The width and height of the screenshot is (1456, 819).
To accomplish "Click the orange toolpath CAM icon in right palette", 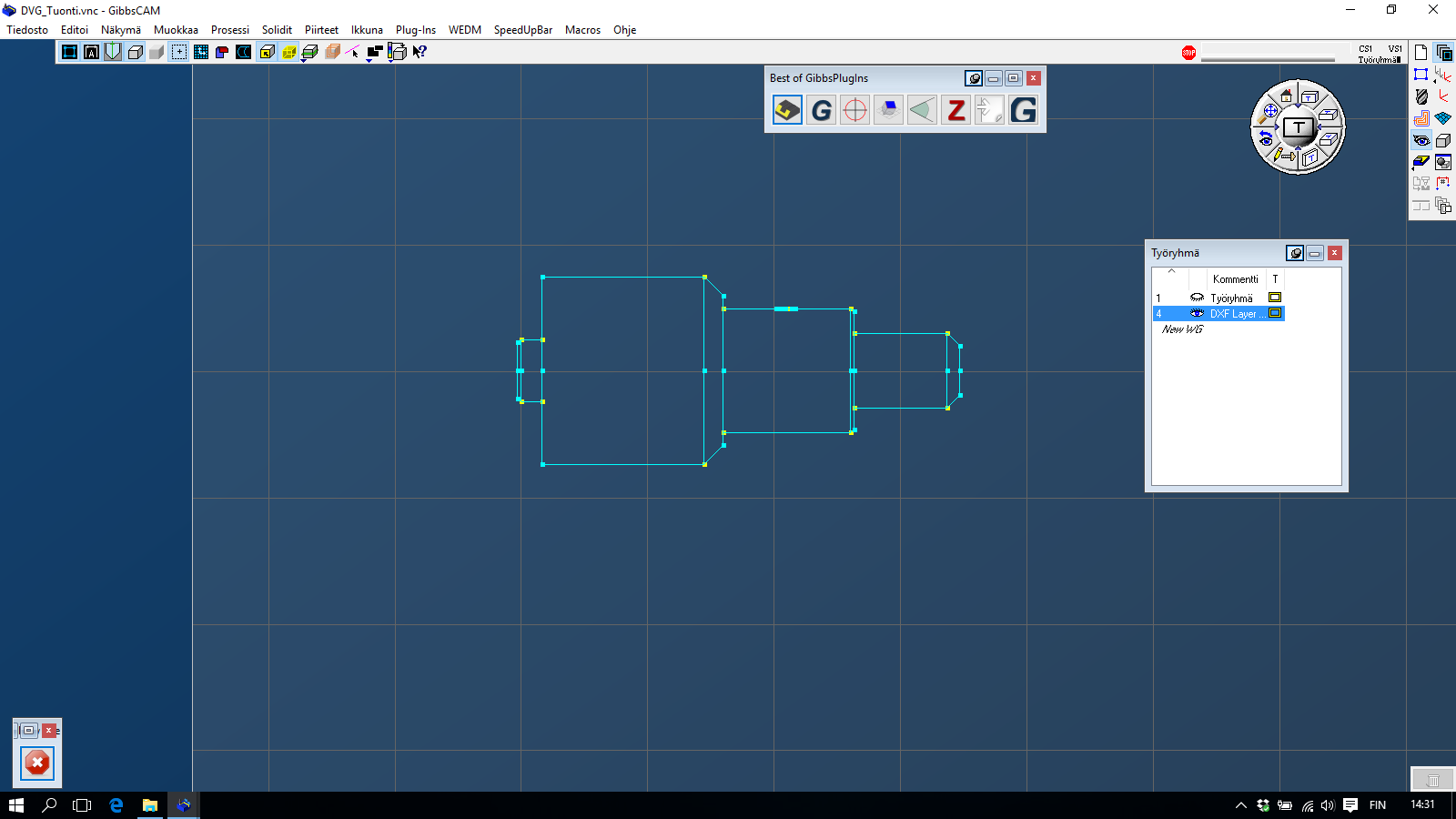I will [x=1421, y=118].
